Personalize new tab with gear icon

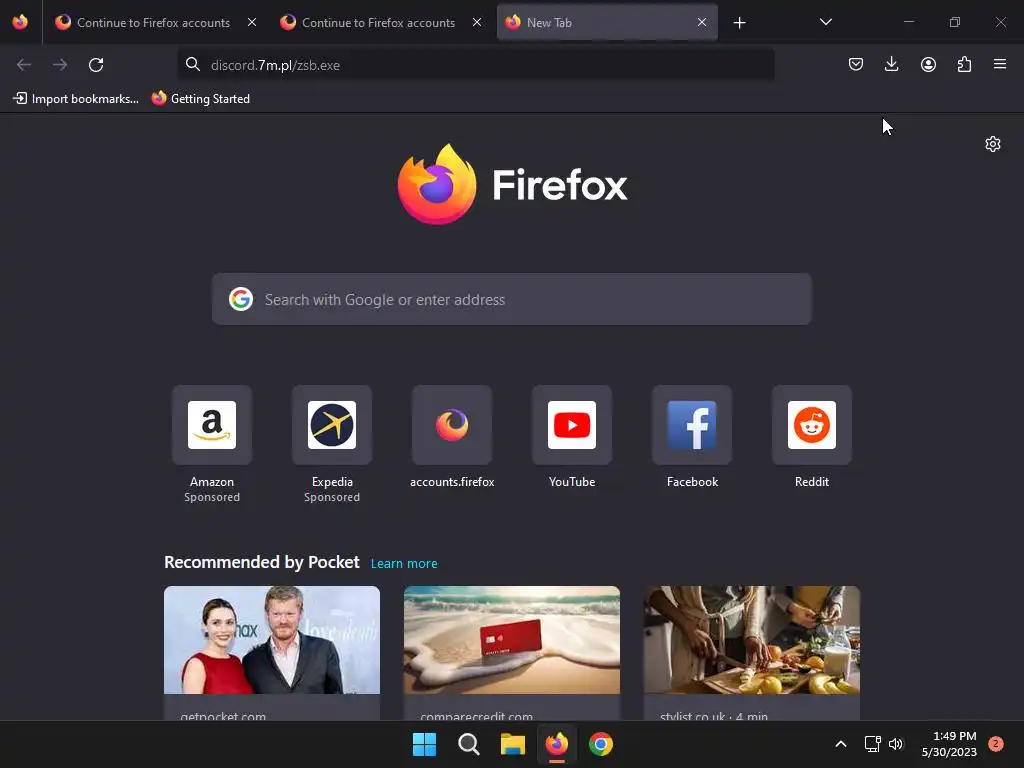click(x=993, y=144)
